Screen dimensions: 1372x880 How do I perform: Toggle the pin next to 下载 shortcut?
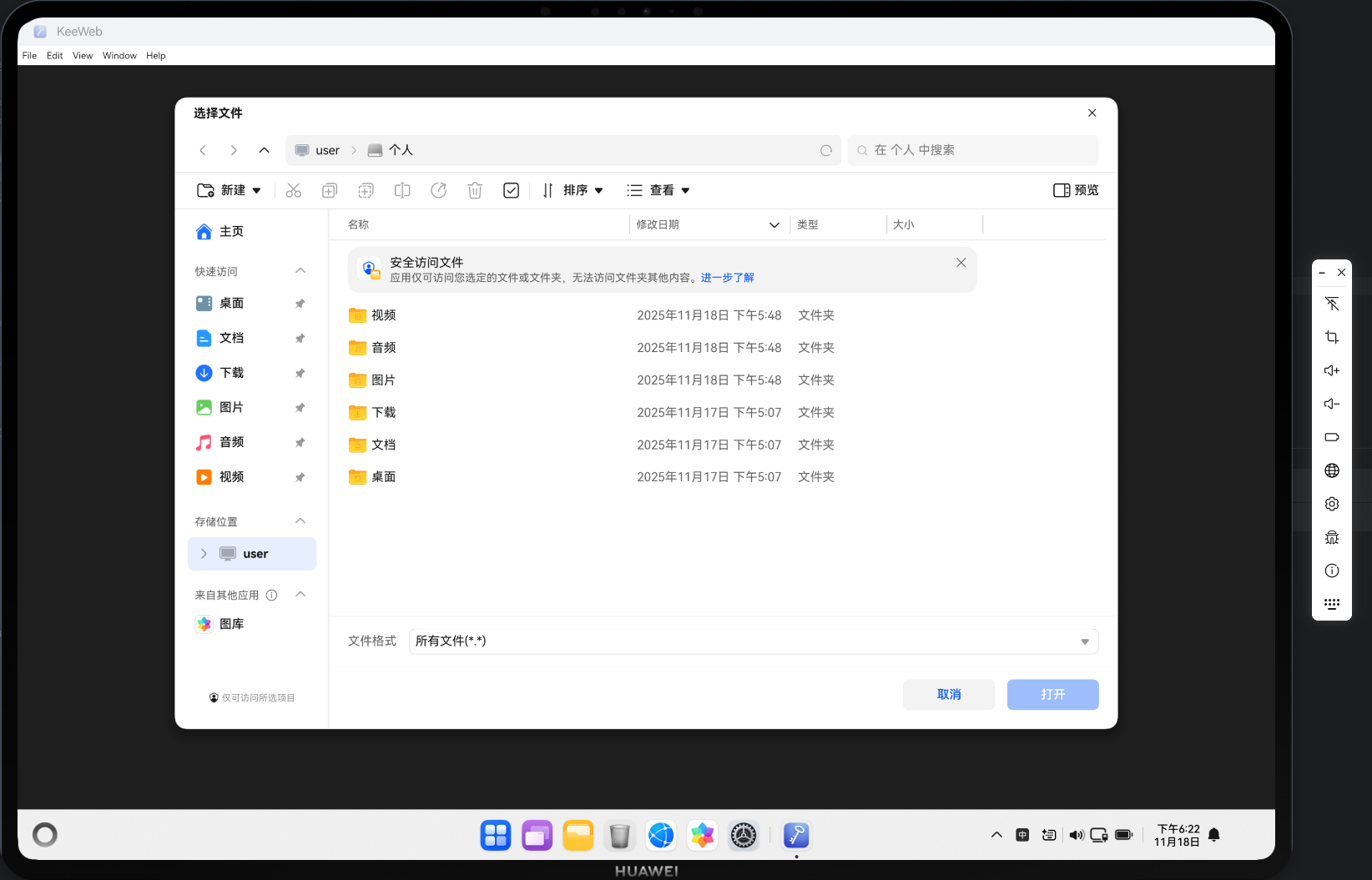click(300, 373)
